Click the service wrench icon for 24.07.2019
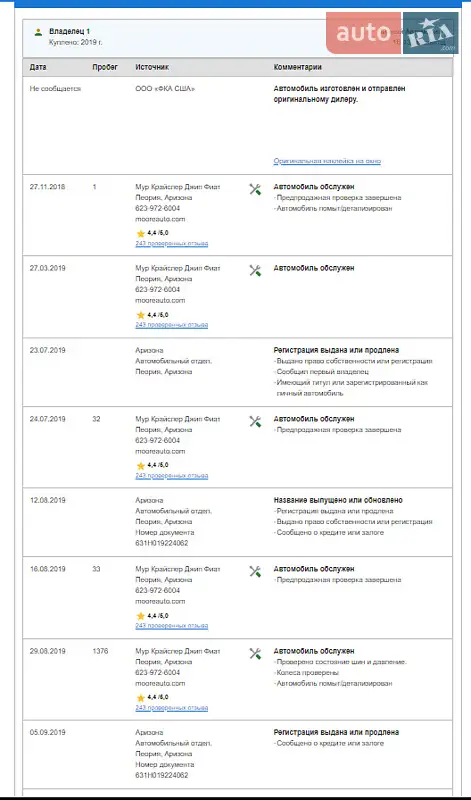 click(x=255, y=421)
